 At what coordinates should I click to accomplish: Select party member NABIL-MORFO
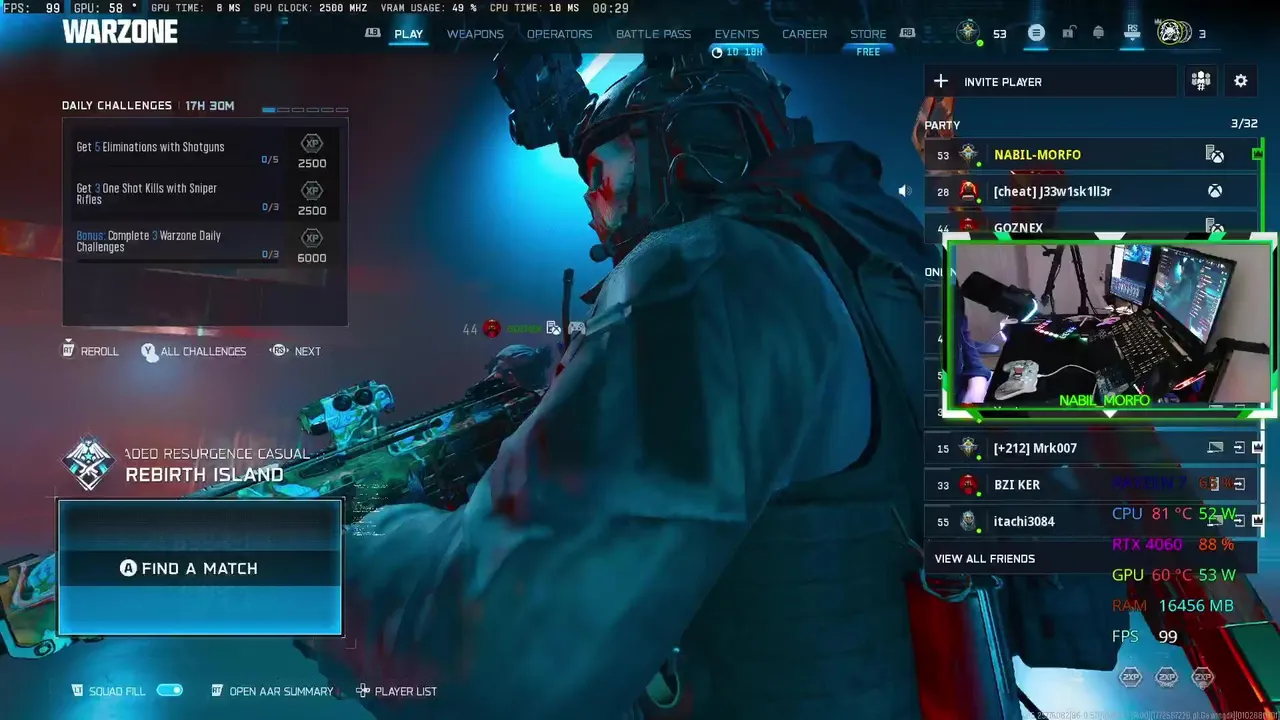pyautogui.click(x=1090, y=155)
